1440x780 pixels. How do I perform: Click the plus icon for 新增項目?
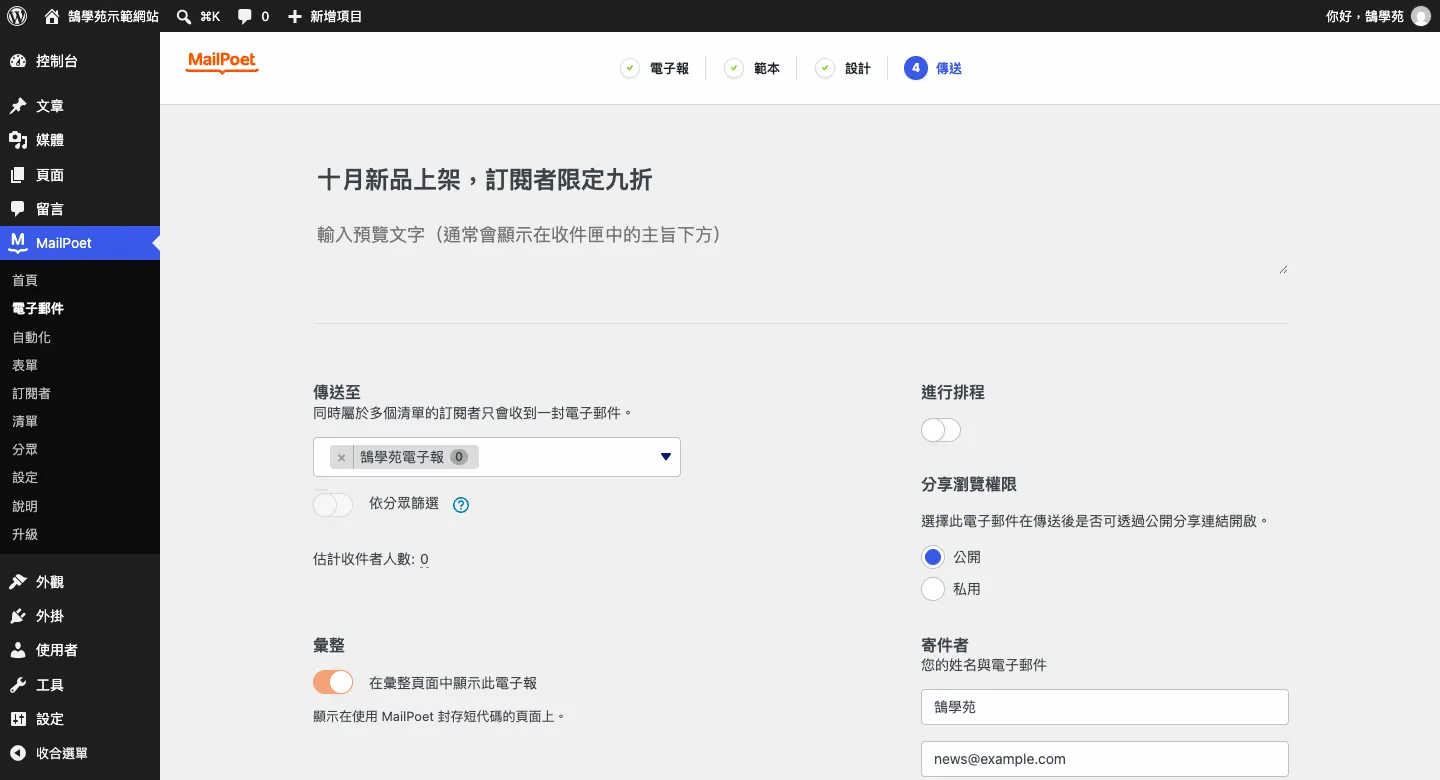tap(294, 16)
